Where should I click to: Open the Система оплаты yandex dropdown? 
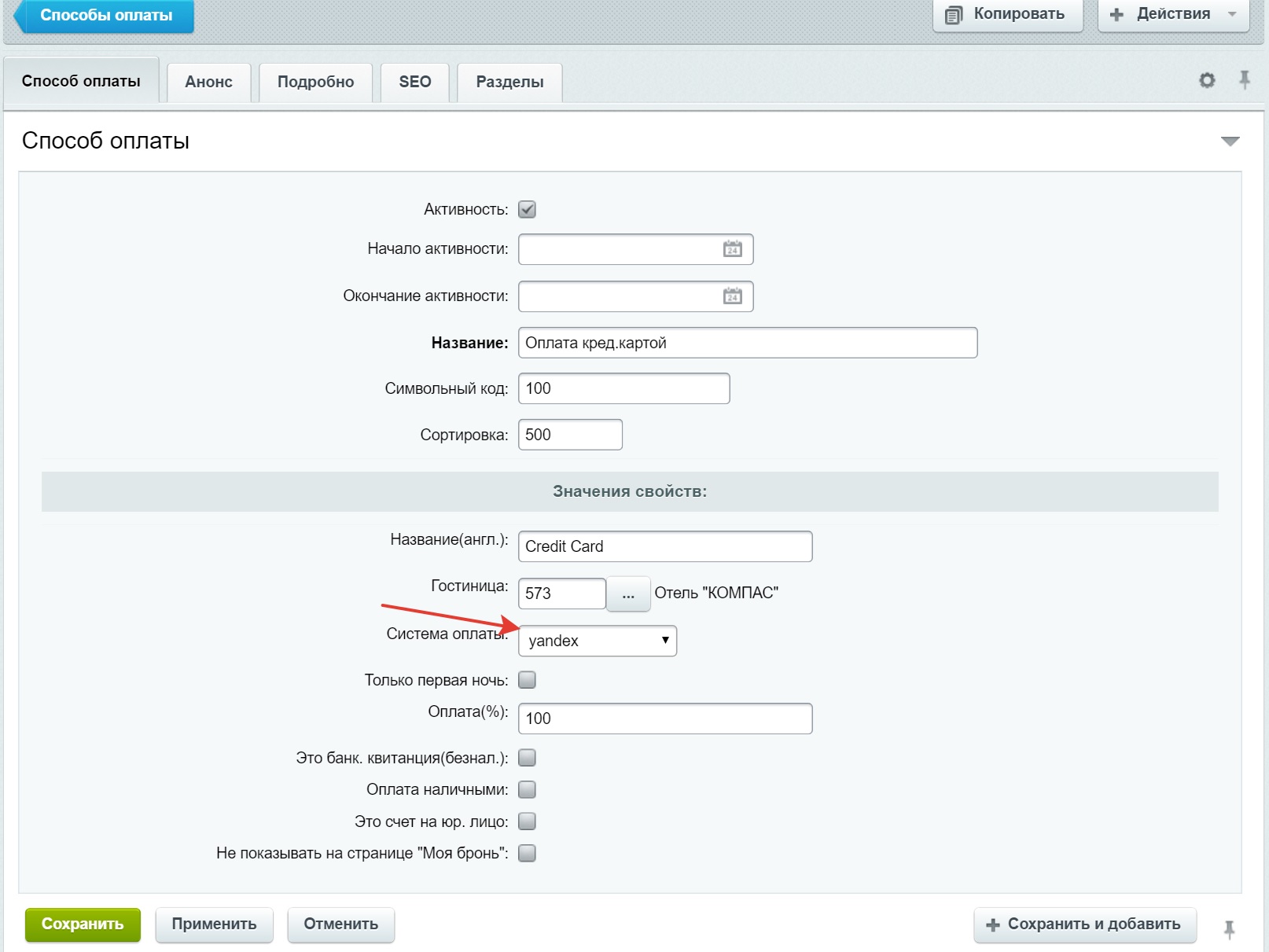point(598,641)
